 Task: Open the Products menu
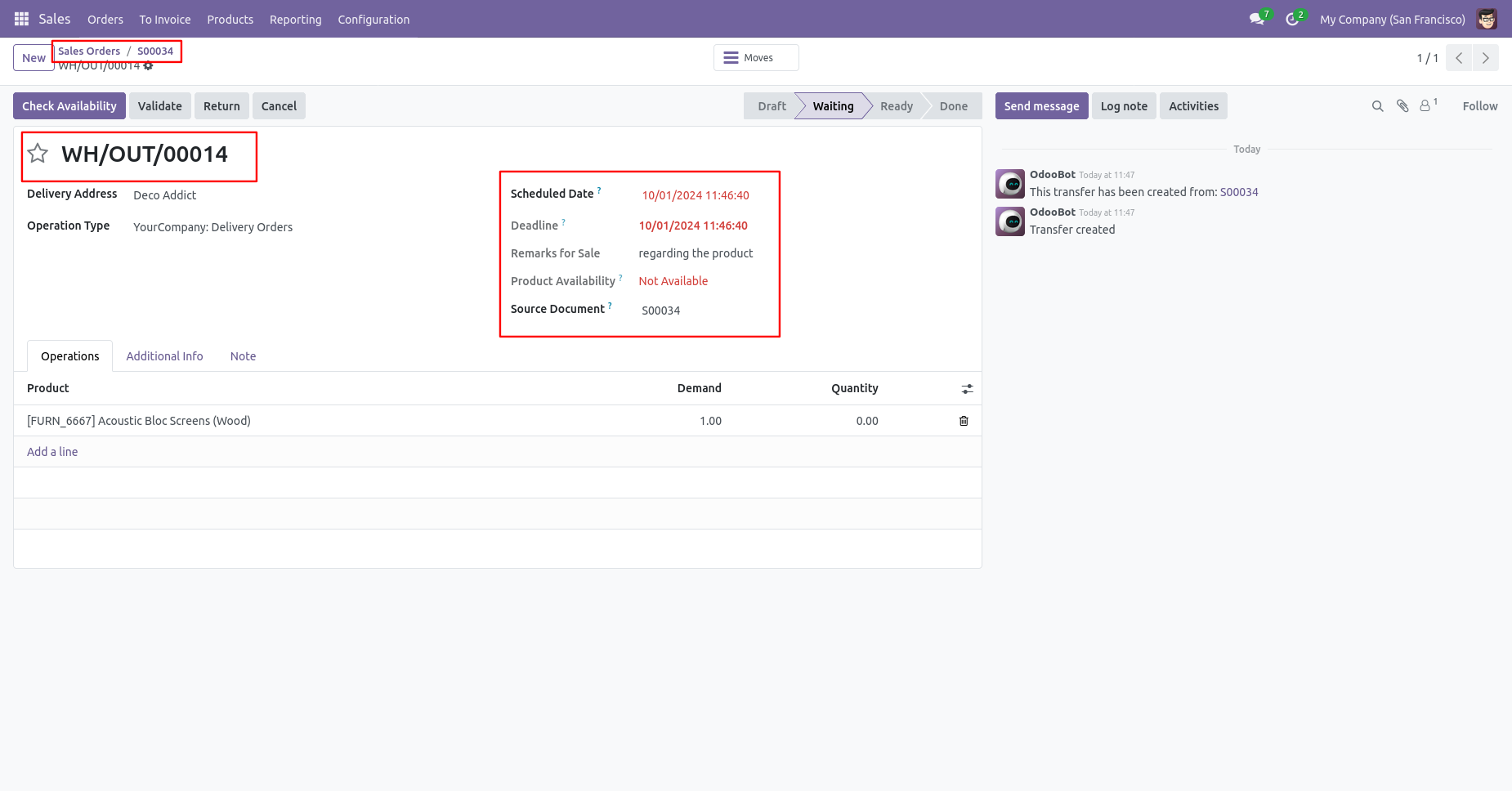(230, 20)
